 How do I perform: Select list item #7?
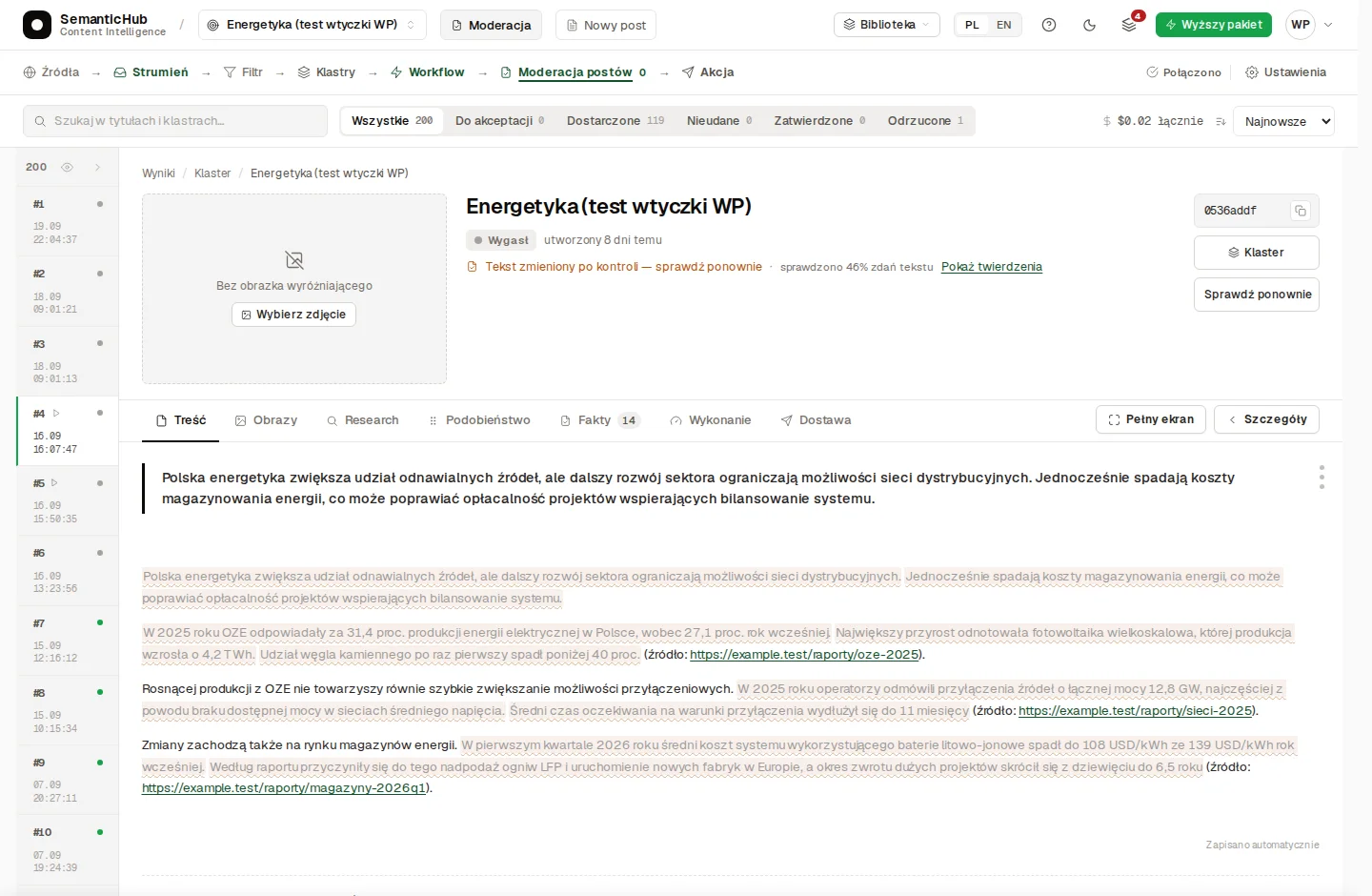pyautogui.click(x=68, y=641)
